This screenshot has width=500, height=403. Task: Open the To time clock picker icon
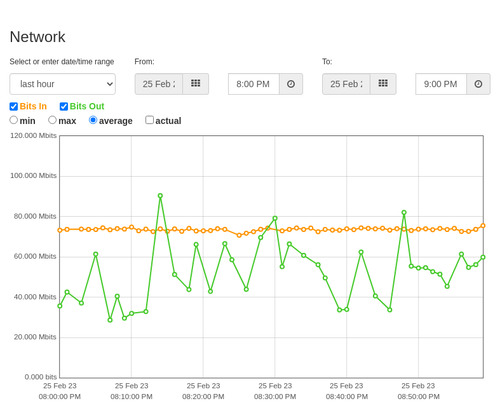(478, 84)
